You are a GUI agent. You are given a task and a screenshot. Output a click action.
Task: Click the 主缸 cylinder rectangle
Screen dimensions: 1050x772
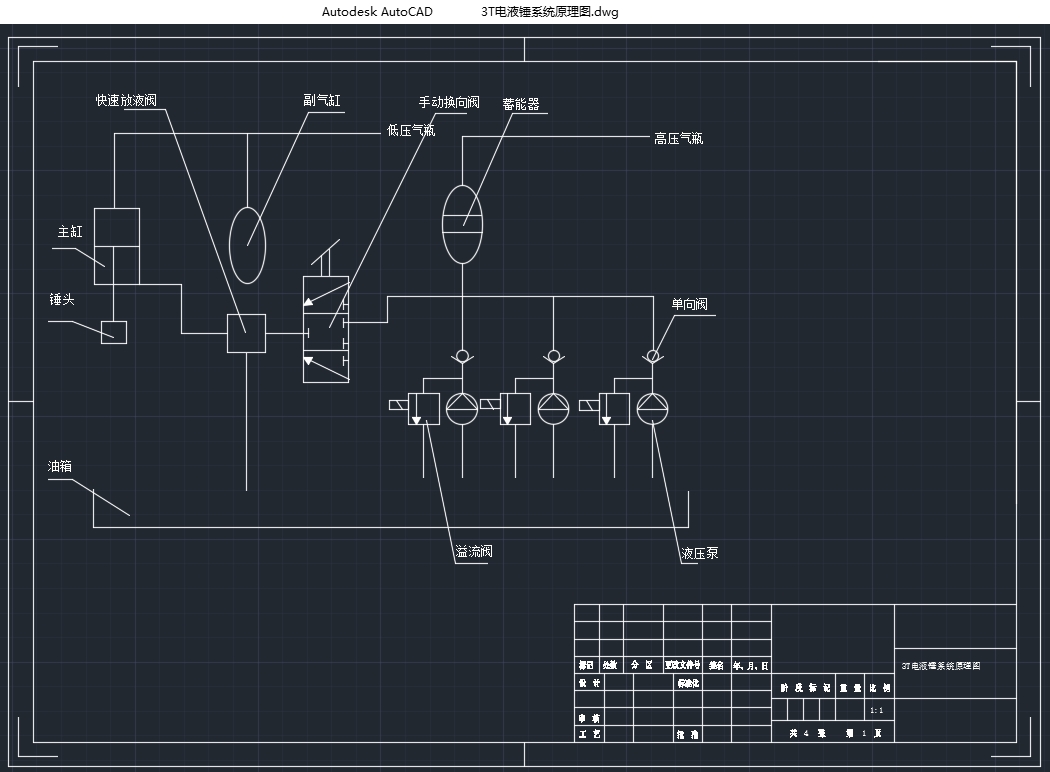click(x=117, y=246)
